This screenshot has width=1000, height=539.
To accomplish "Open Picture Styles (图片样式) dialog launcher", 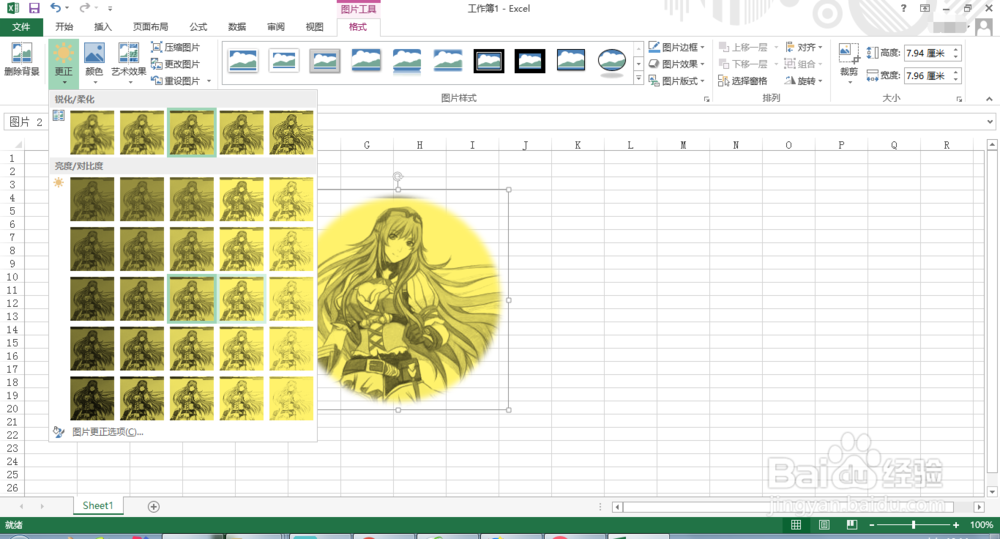I will 706,99.
